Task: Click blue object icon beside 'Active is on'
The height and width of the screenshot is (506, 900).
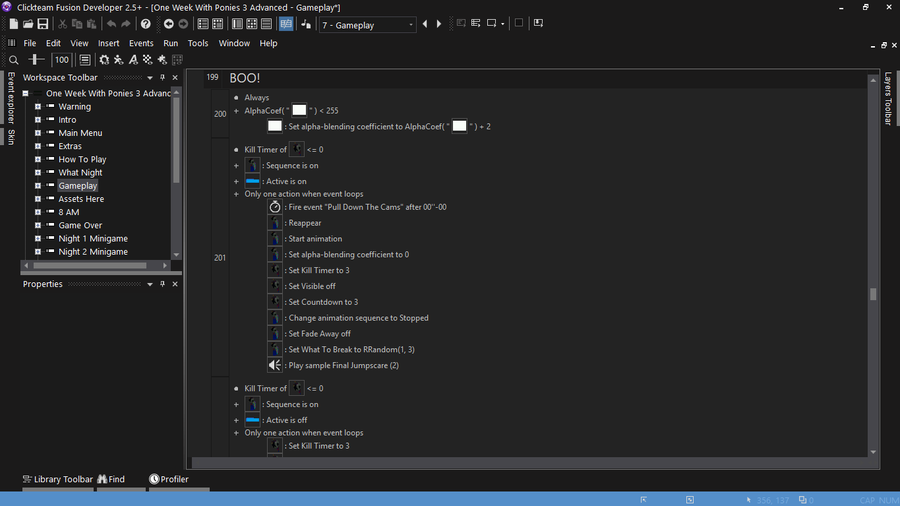Action: [x=253, y=181]
